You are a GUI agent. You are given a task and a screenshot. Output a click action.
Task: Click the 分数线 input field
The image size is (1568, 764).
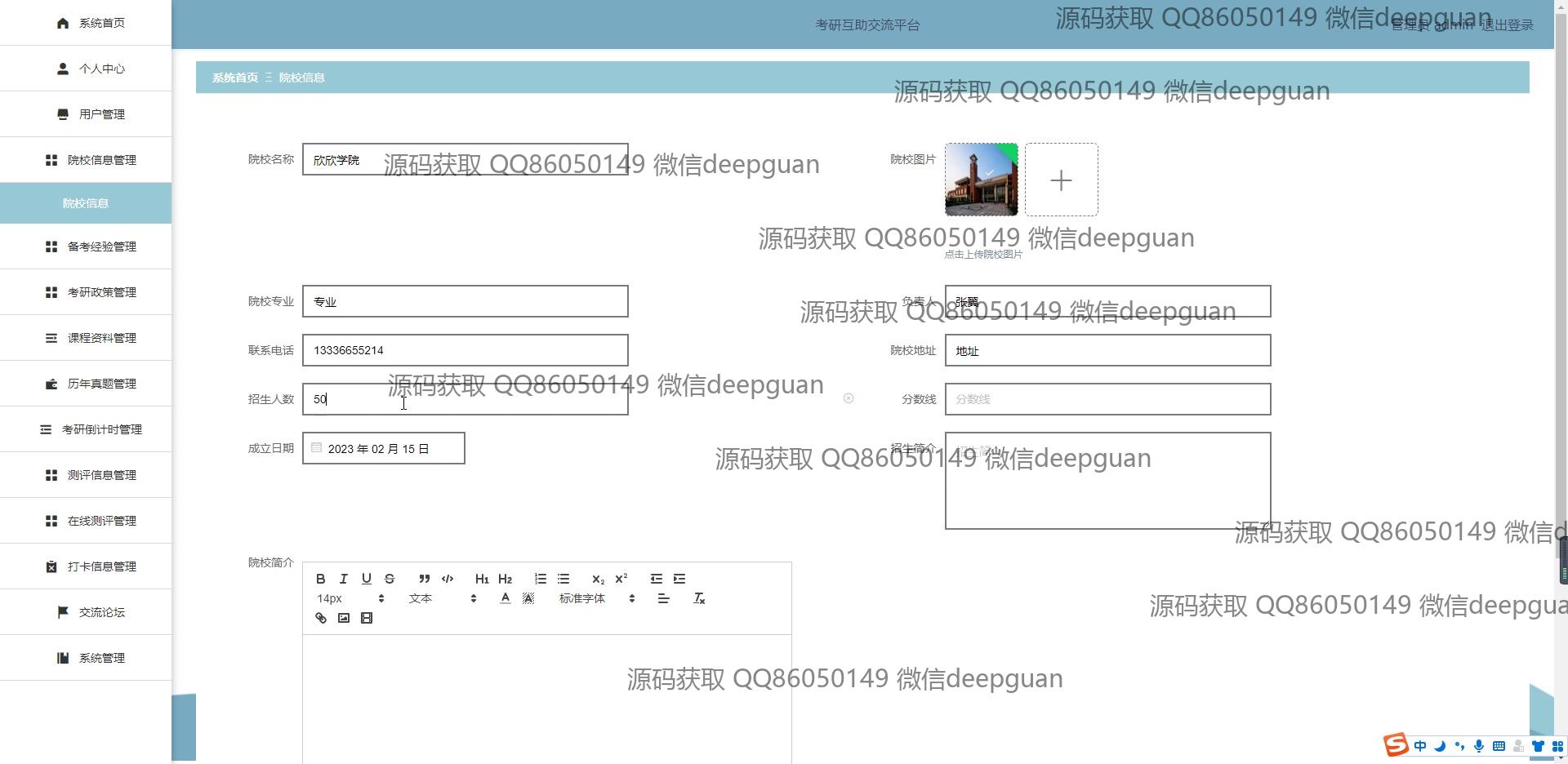click(1107, 399)
